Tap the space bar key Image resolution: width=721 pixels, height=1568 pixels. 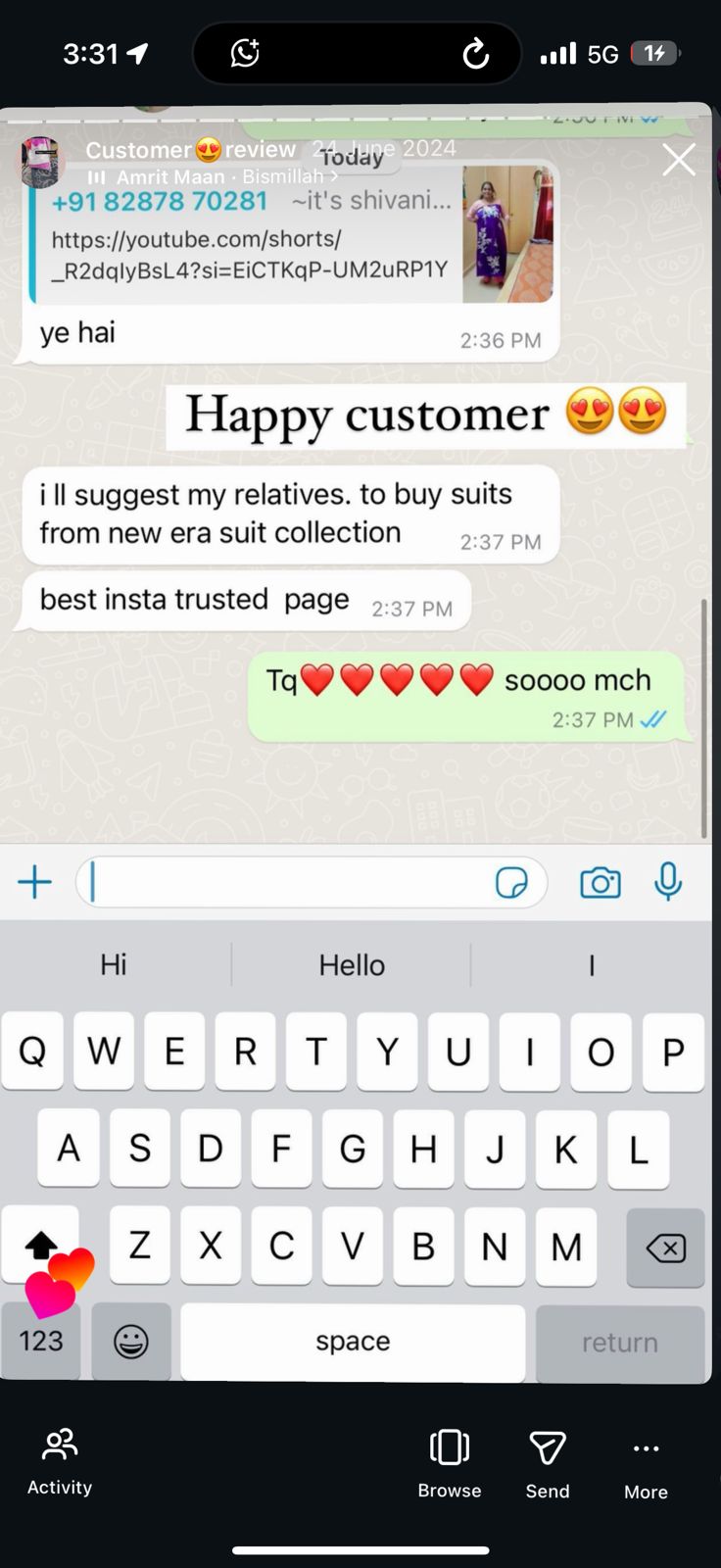click(353, 1342)
